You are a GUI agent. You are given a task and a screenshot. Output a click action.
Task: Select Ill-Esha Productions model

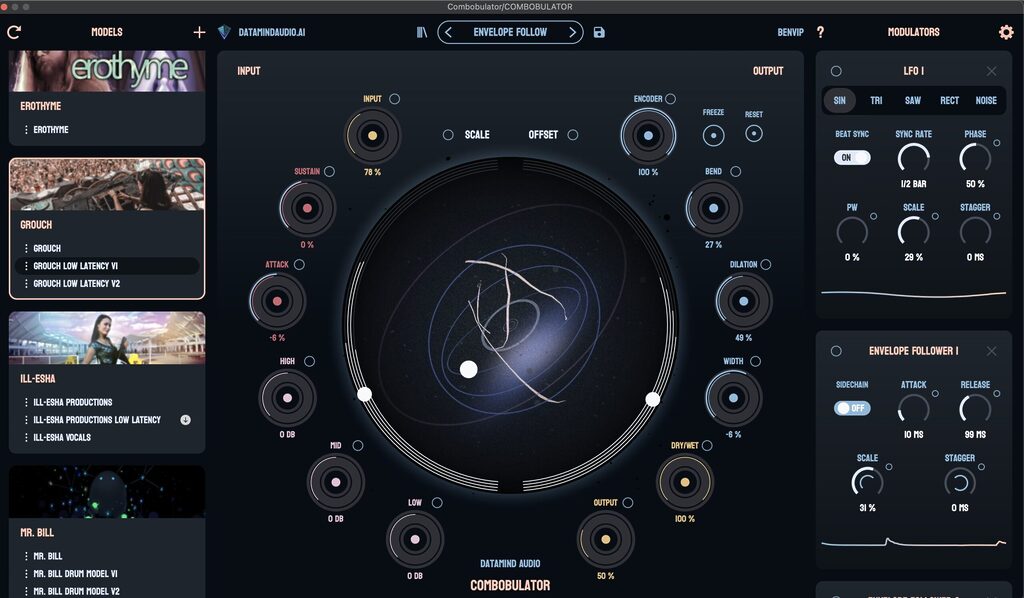tap(107, 402)
